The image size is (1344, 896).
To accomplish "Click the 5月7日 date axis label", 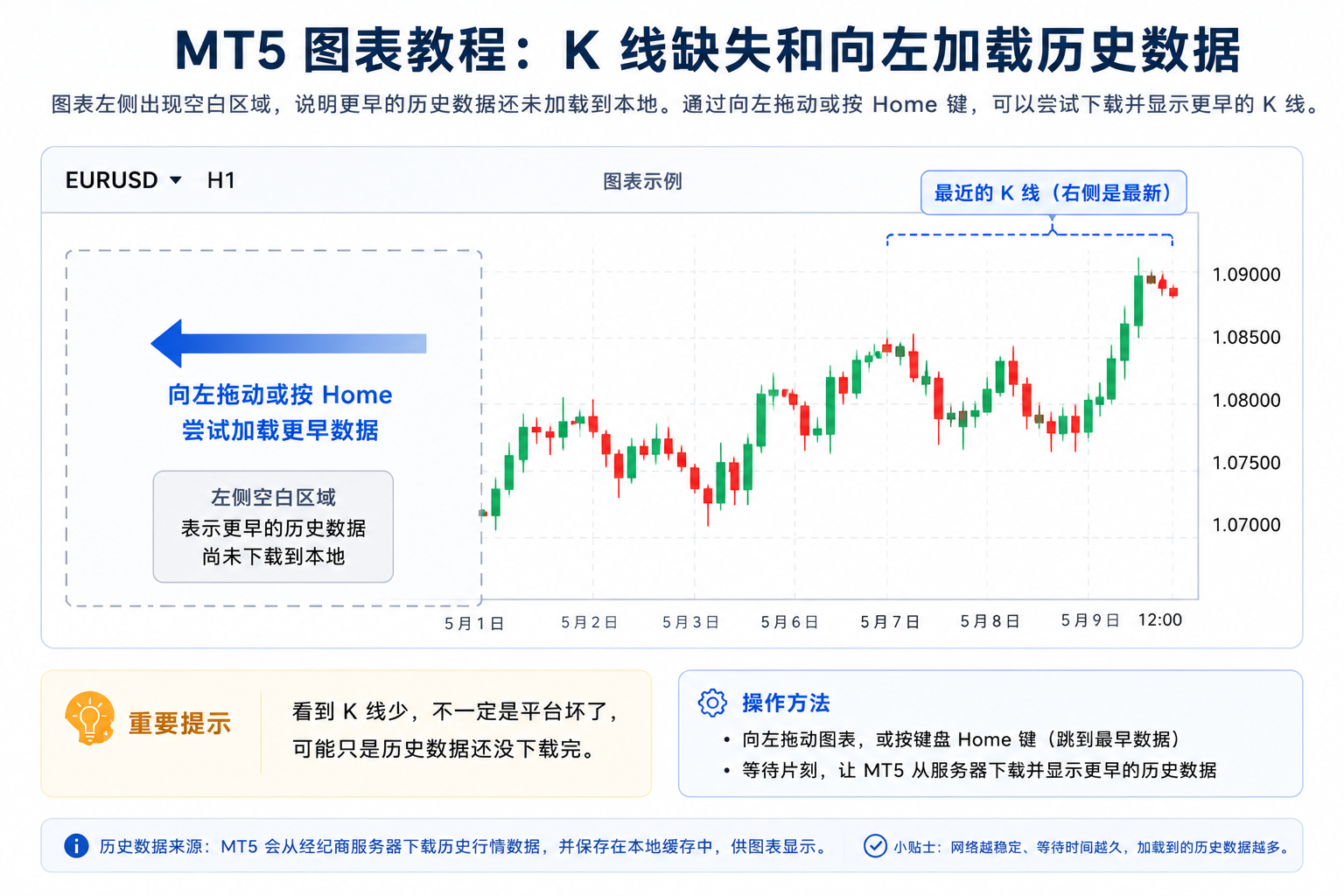I will coord(890,622).
